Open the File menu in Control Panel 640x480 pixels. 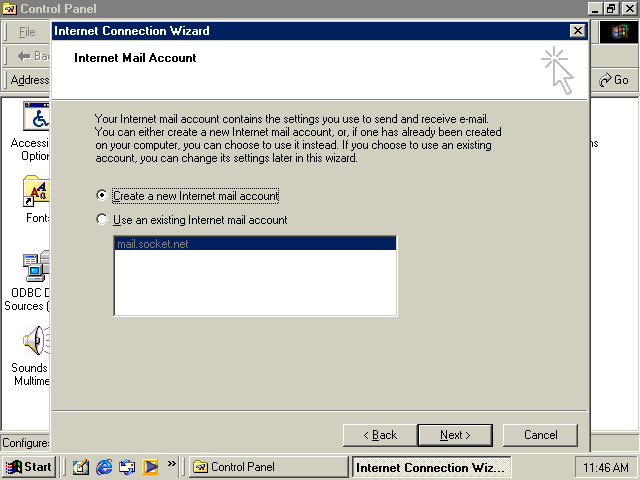[x=27, y=32]
